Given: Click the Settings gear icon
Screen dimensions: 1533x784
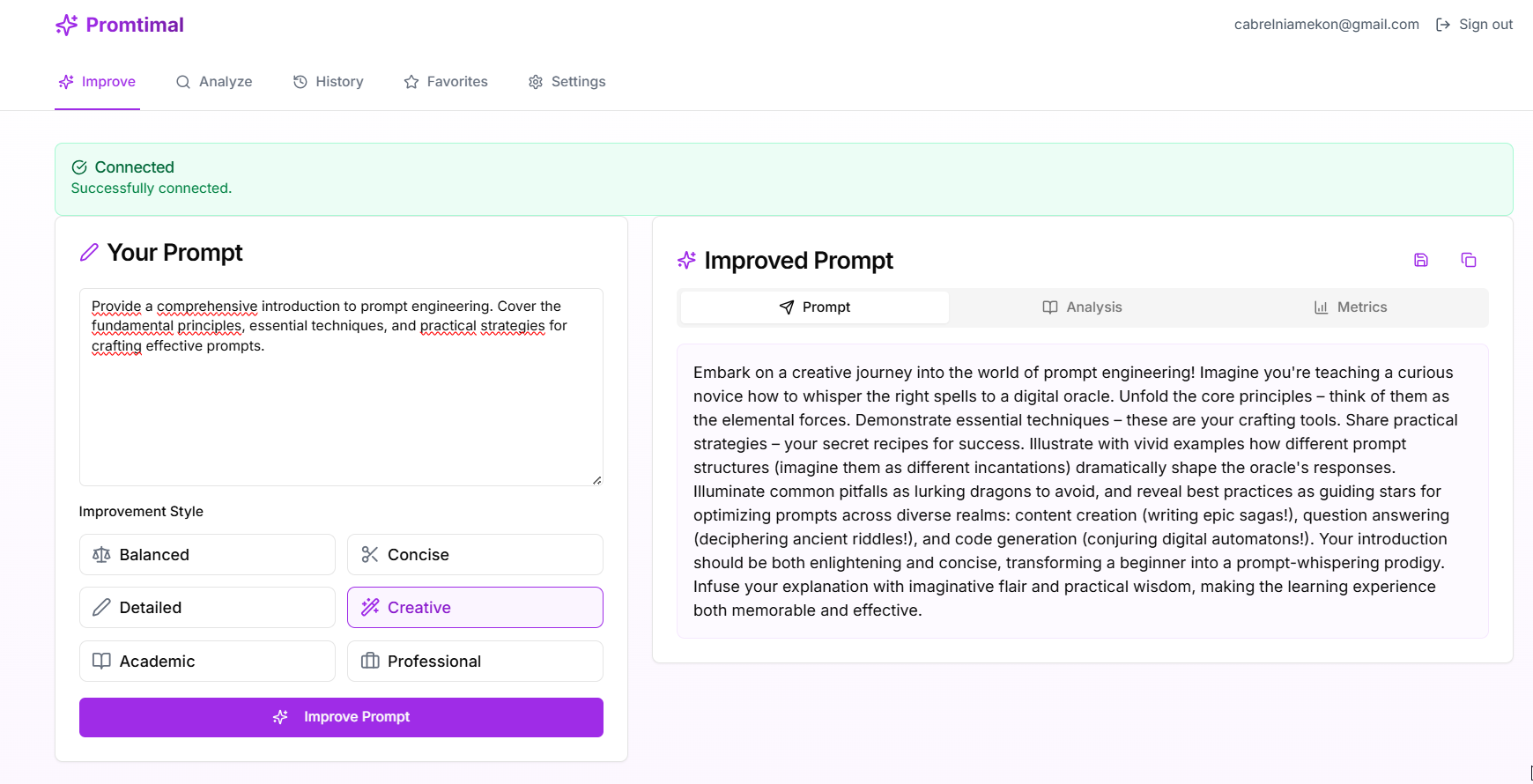Looking at the screenshot, I should click(x=536, y=82).
